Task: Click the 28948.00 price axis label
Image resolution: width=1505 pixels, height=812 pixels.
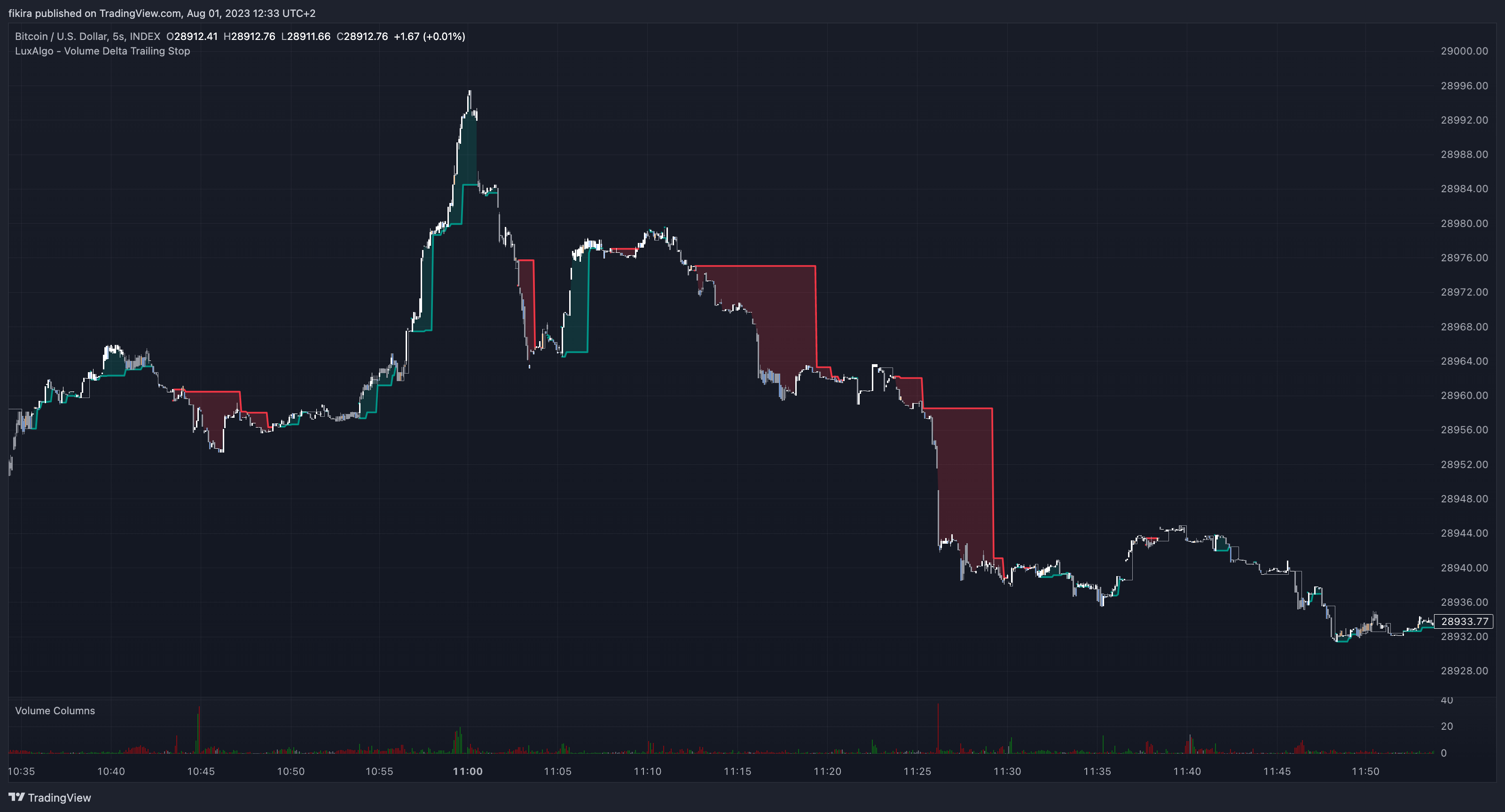Action: click(x=1464, y=499)
